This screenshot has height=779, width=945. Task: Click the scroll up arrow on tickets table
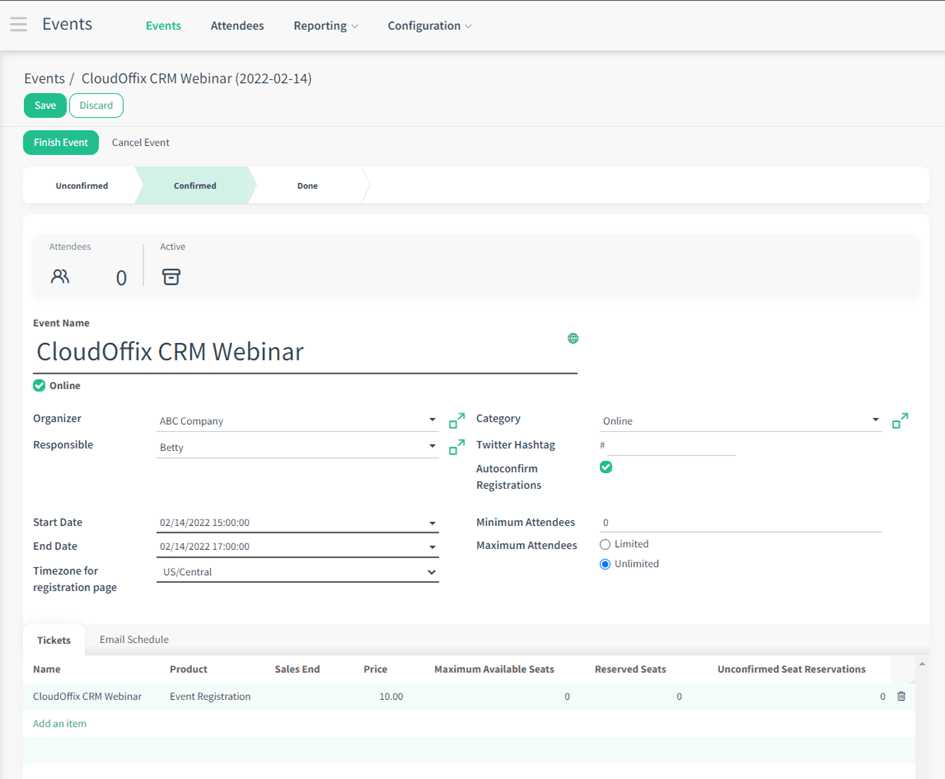click(922, 663)
